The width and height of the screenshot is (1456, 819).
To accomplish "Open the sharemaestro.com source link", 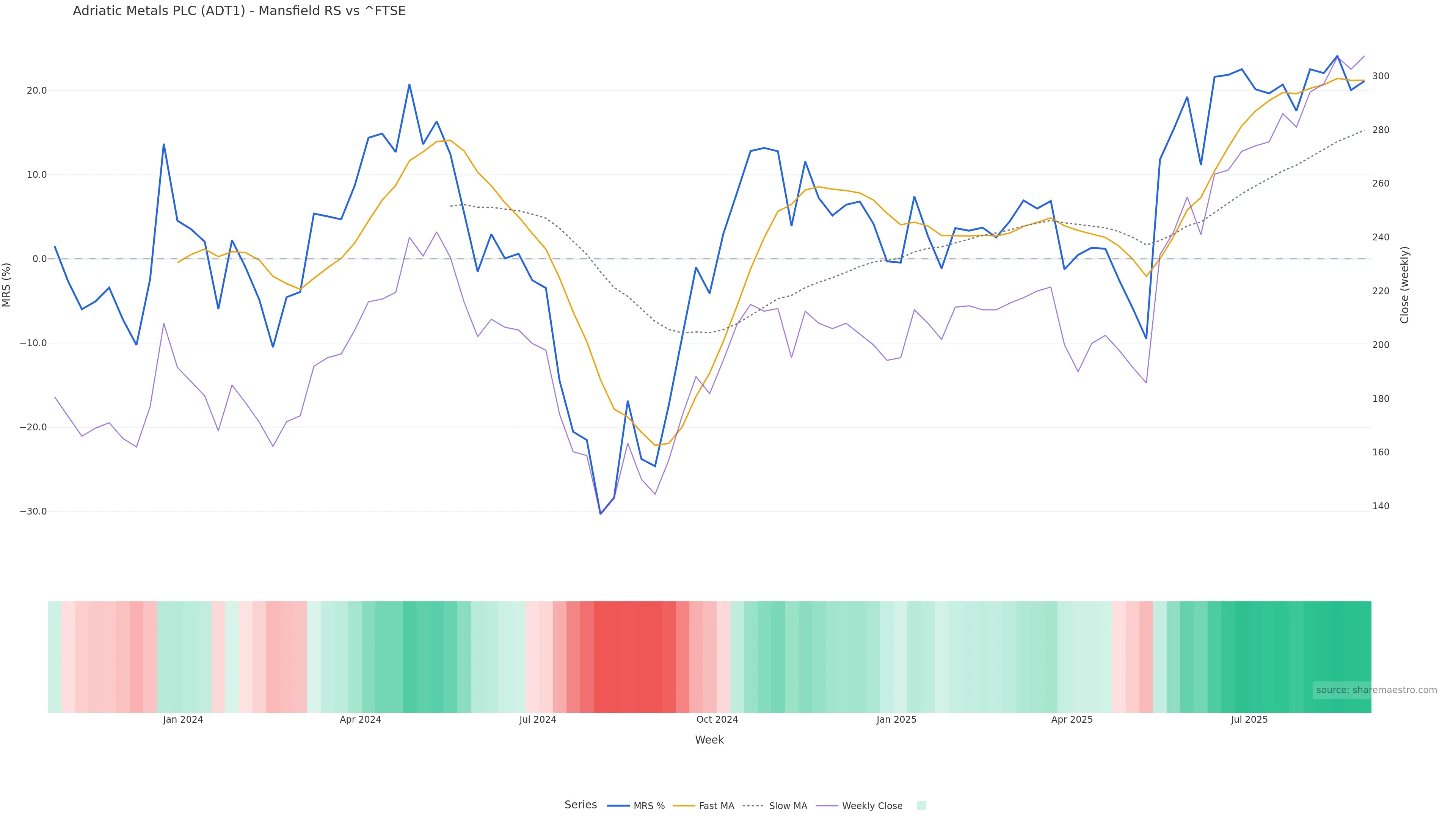I will (1376, 690).
